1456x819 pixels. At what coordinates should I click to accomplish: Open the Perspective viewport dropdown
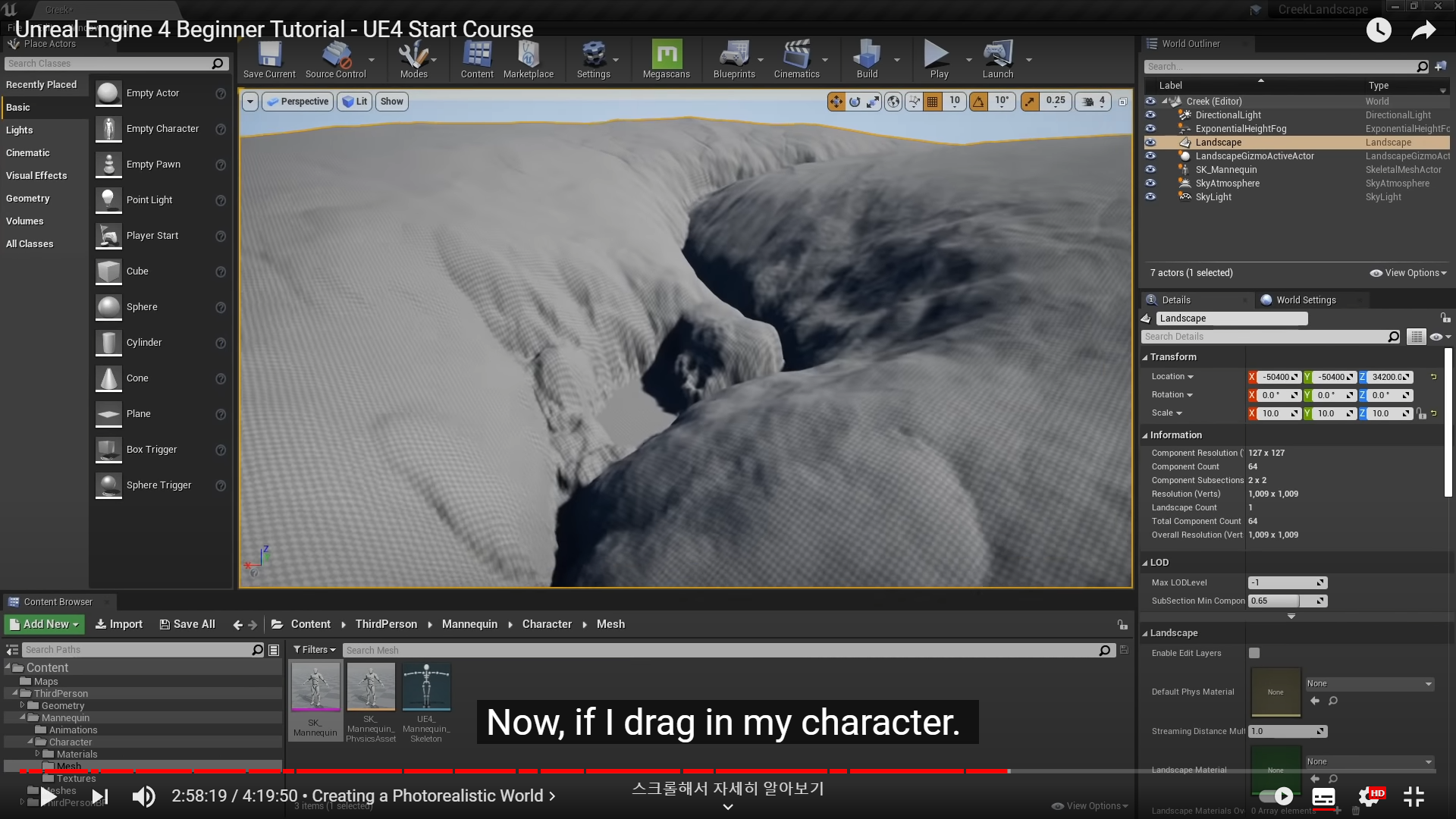tap(297, 102)
